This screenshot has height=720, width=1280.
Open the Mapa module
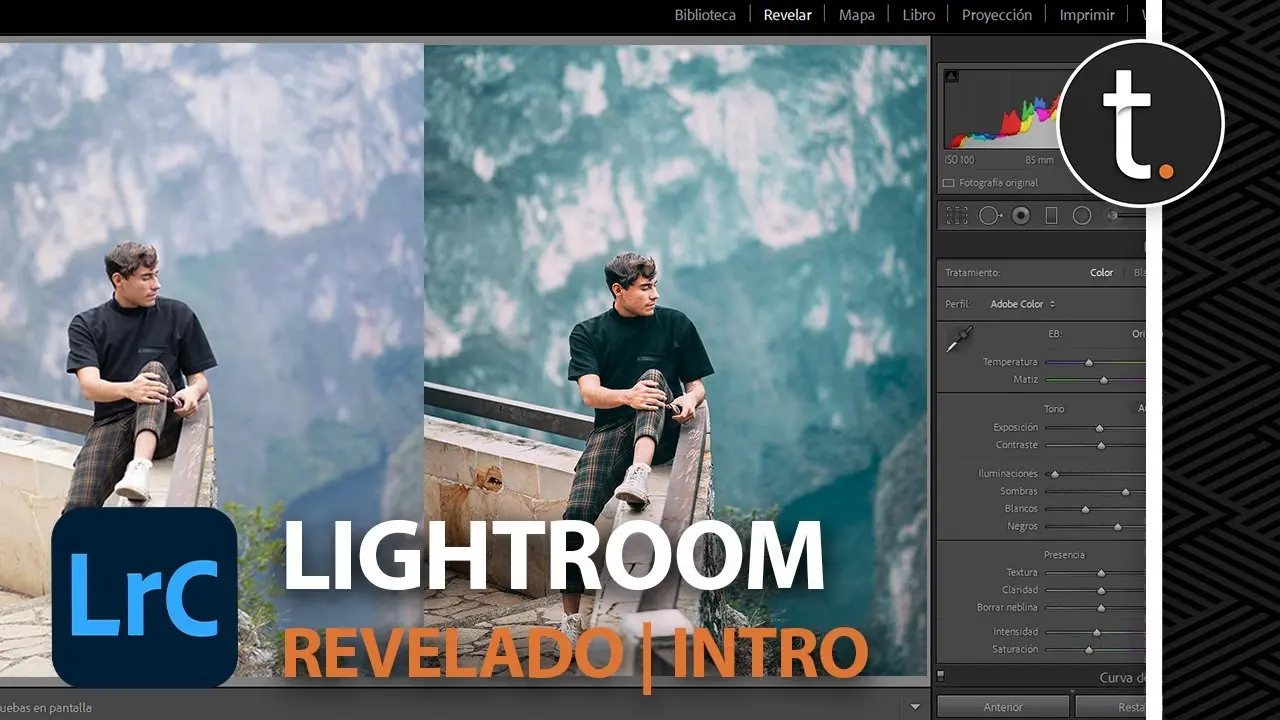pos(856,15)
